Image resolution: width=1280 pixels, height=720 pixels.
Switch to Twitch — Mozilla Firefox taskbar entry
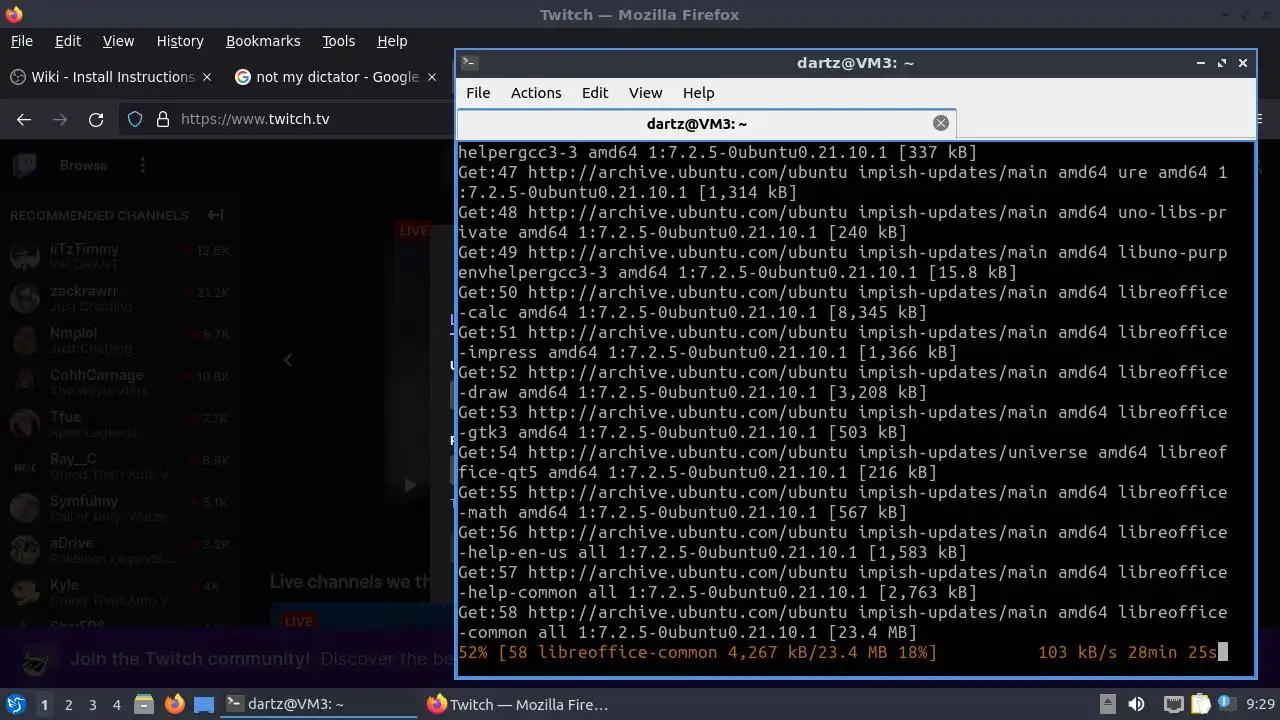(x=520, y=704)
